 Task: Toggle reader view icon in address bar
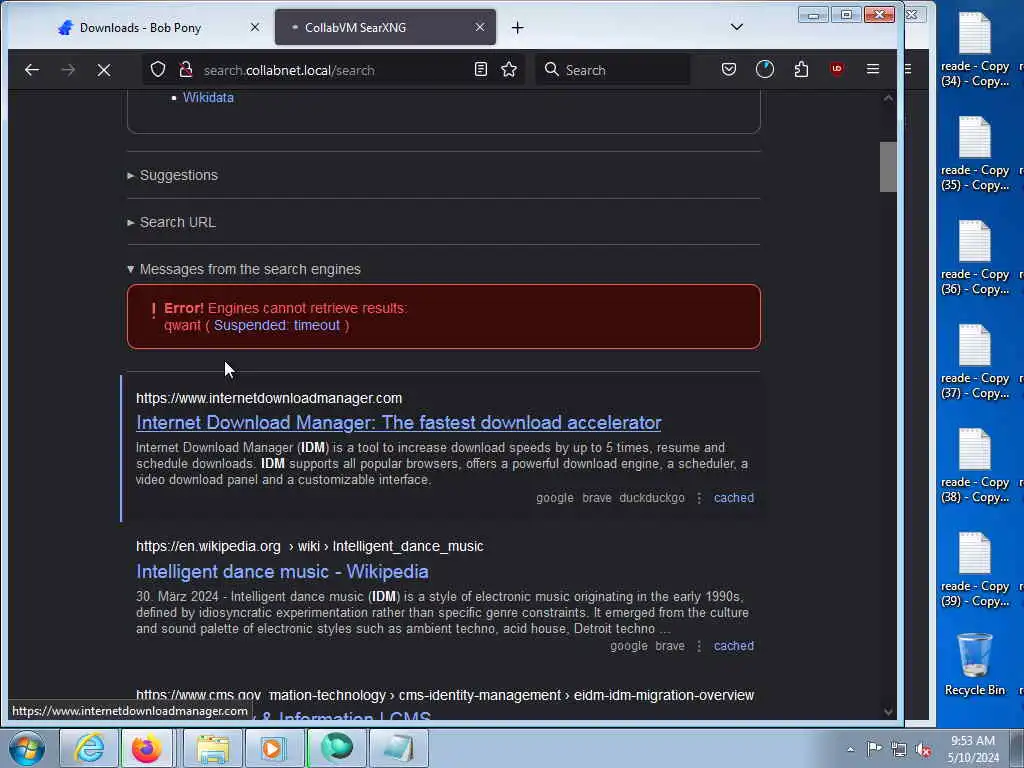pos(481,69)
